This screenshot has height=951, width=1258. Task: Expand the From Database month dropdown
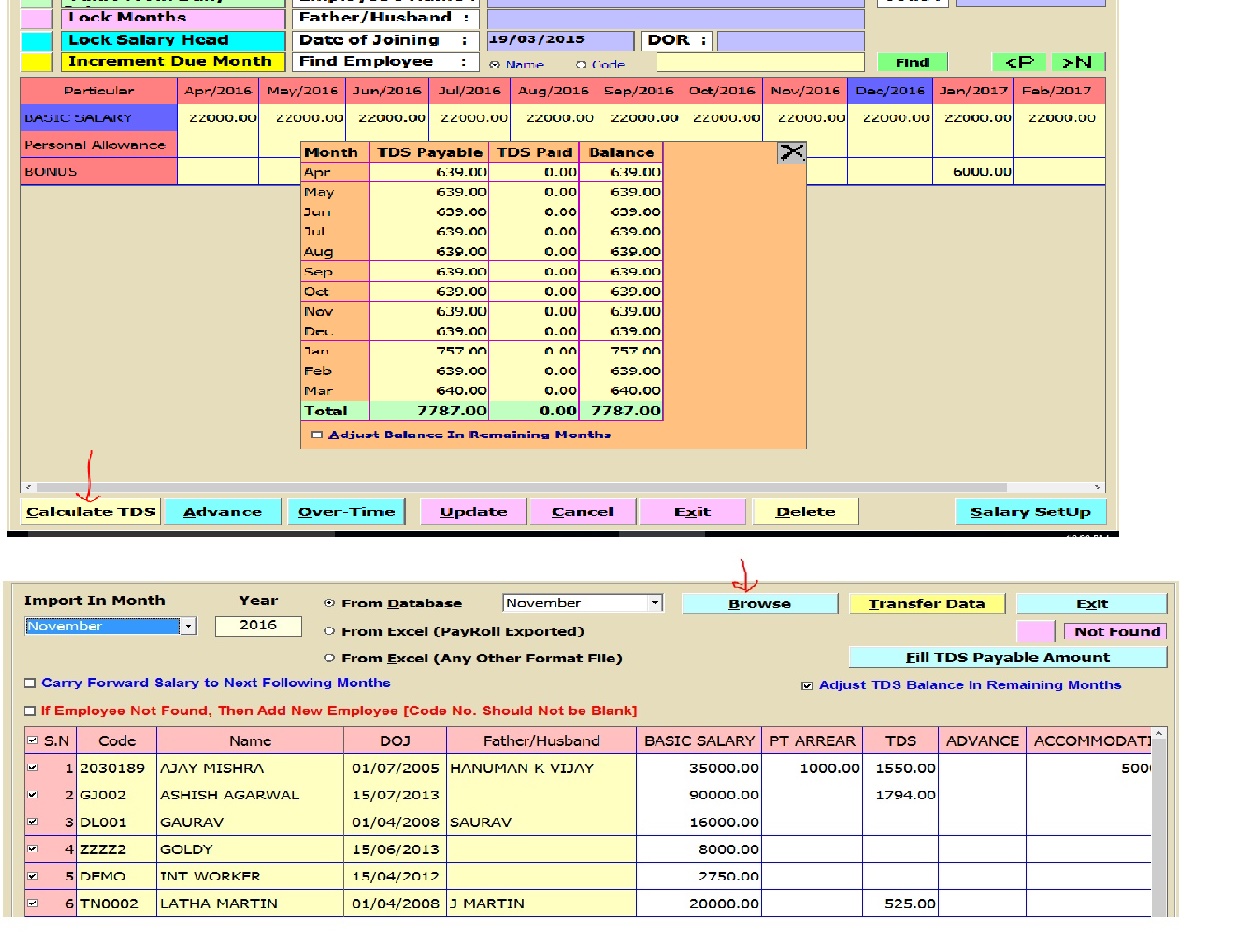tap(654, 603)
